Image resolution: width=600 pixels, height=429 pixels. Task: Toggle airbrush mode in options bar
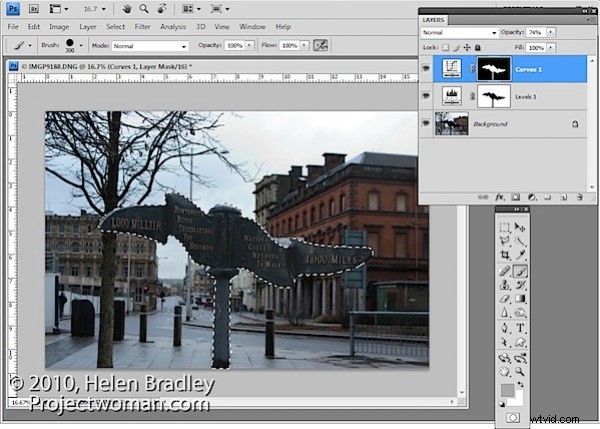(320, 46)
